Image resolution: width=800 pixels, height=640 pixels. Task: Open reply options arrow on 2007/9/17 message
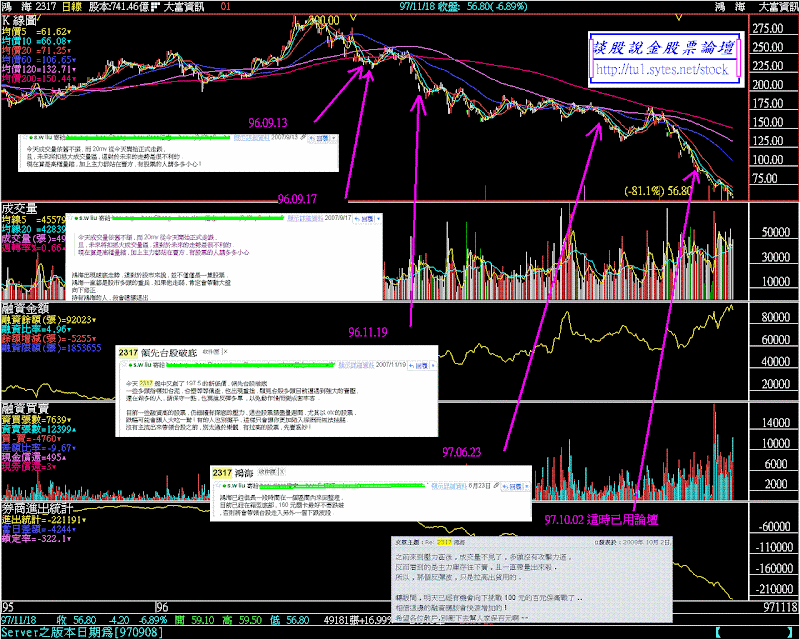click(379, 218)
